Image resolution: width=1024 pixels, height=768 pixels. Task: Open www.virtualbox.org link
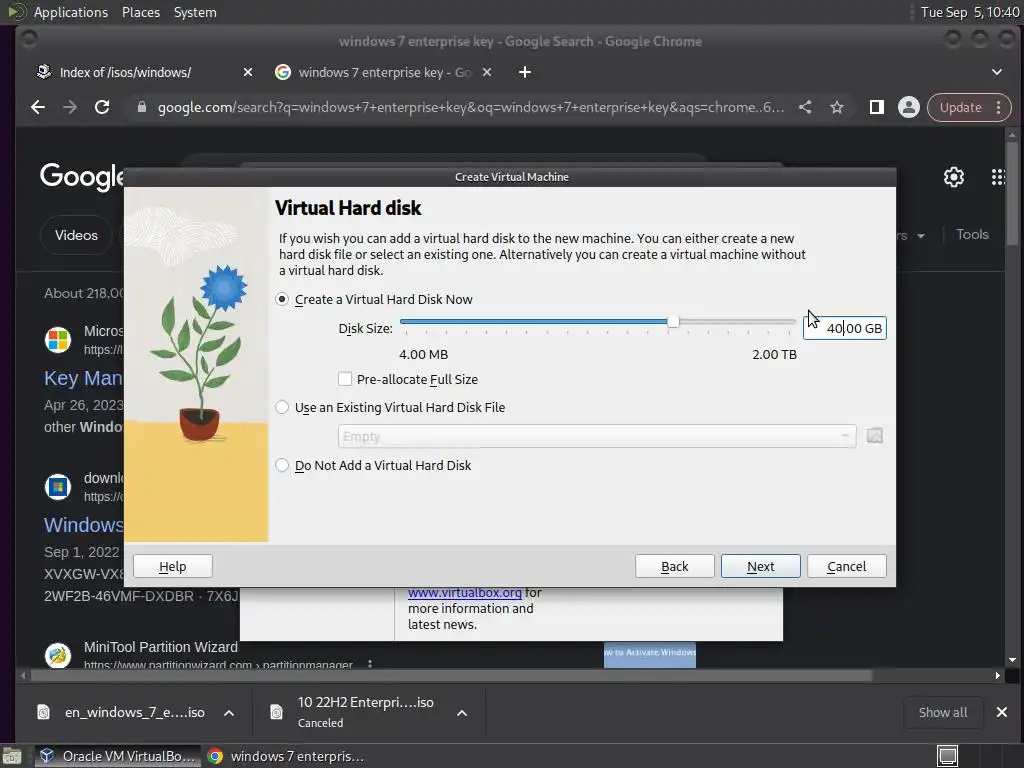[464, 592]
